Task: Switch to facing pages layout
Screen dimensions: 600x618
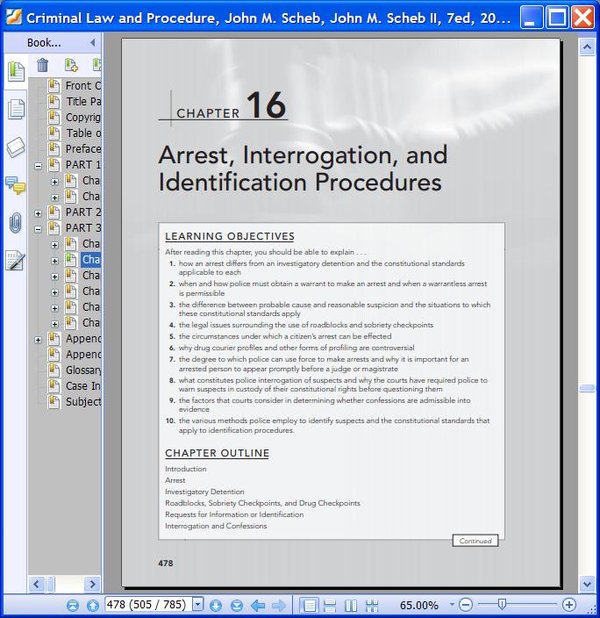Action: [x=351, y=605]
